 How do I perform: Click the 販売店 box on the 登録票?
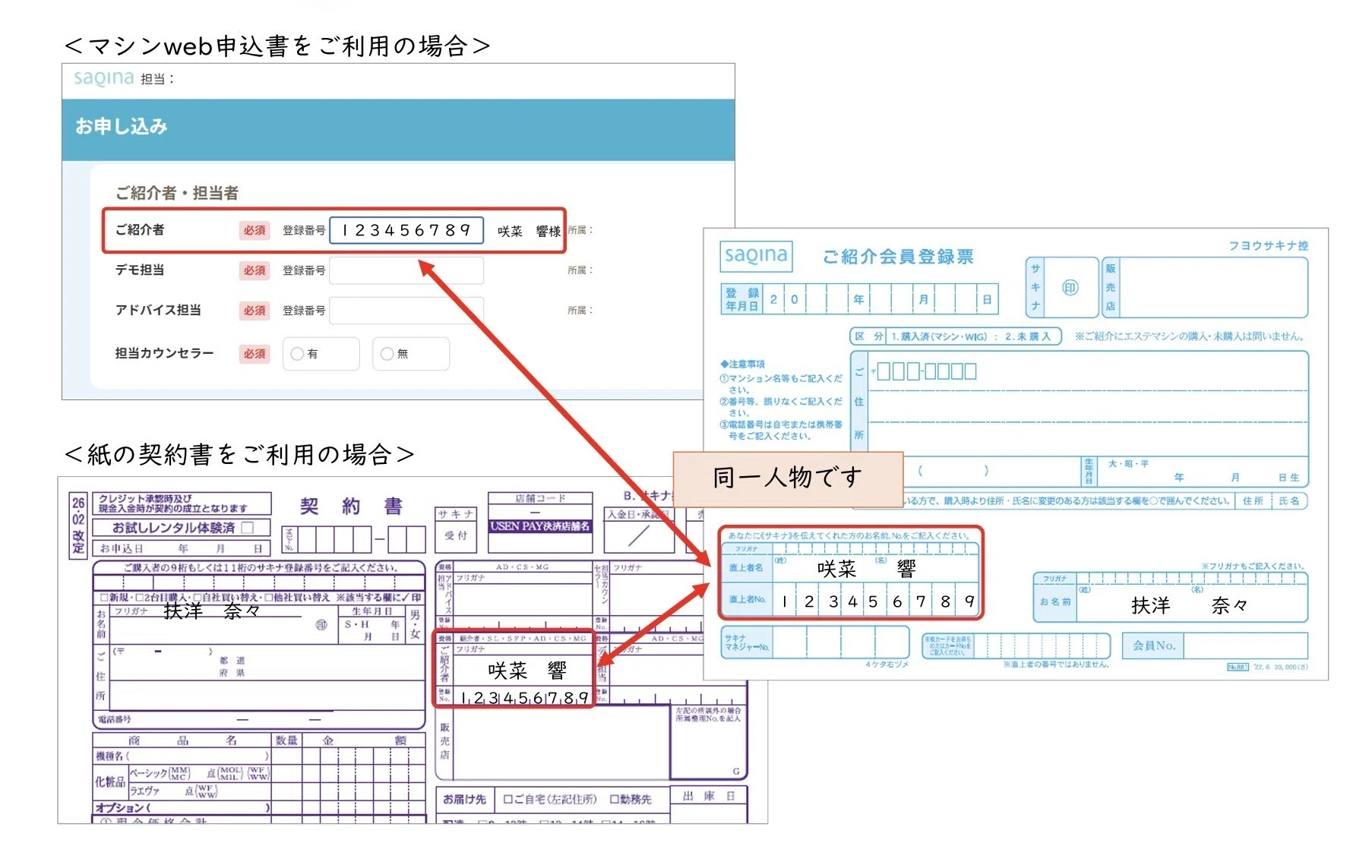(1213, 288)
